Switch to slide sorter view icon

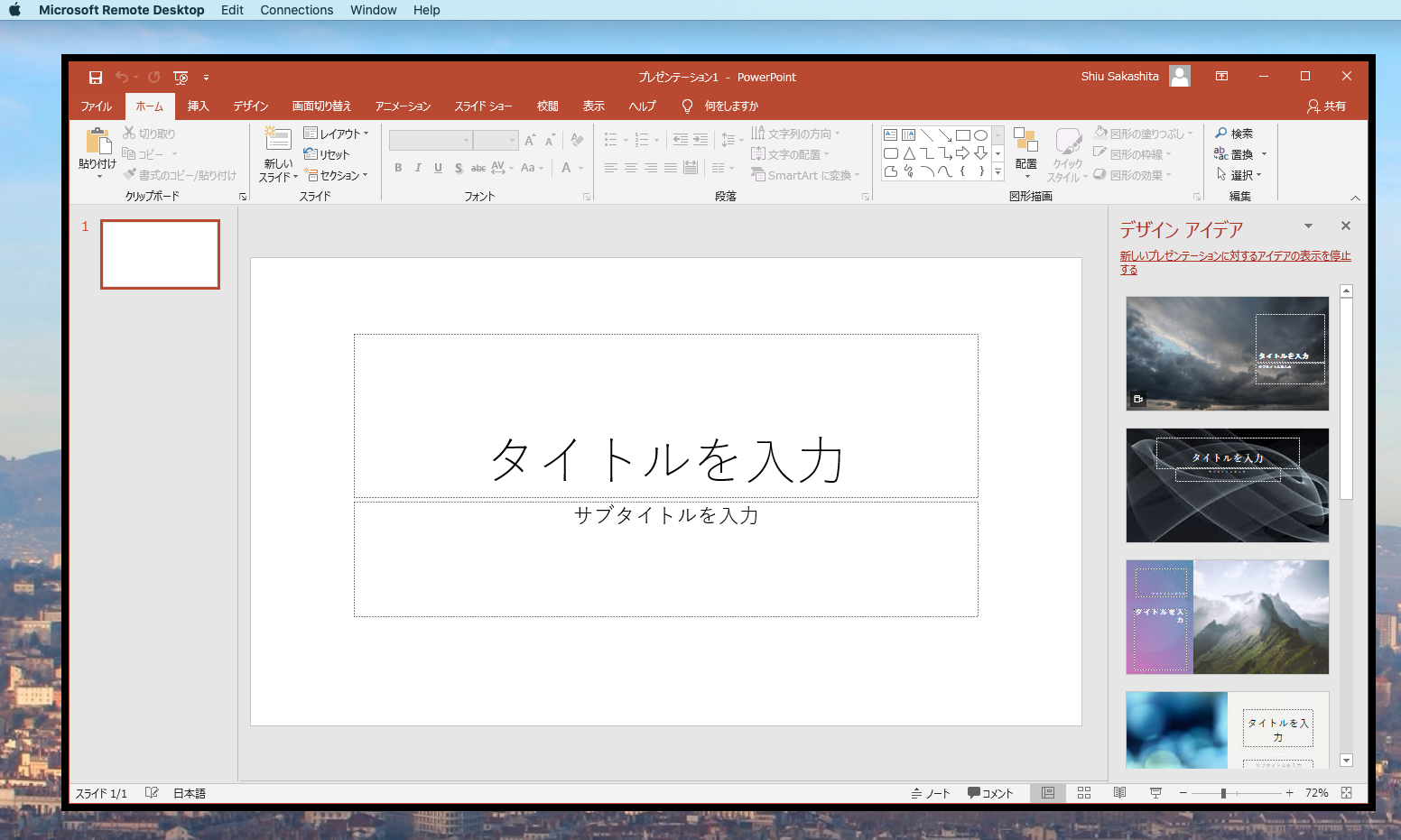[1084, 793]
